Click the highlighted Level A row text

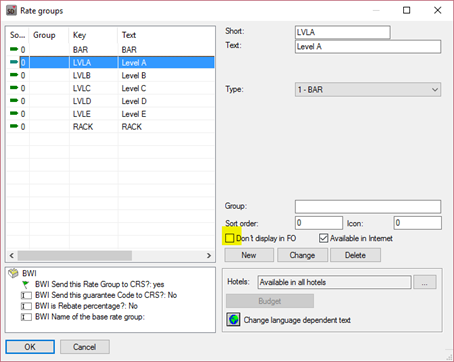click(134, 63)
